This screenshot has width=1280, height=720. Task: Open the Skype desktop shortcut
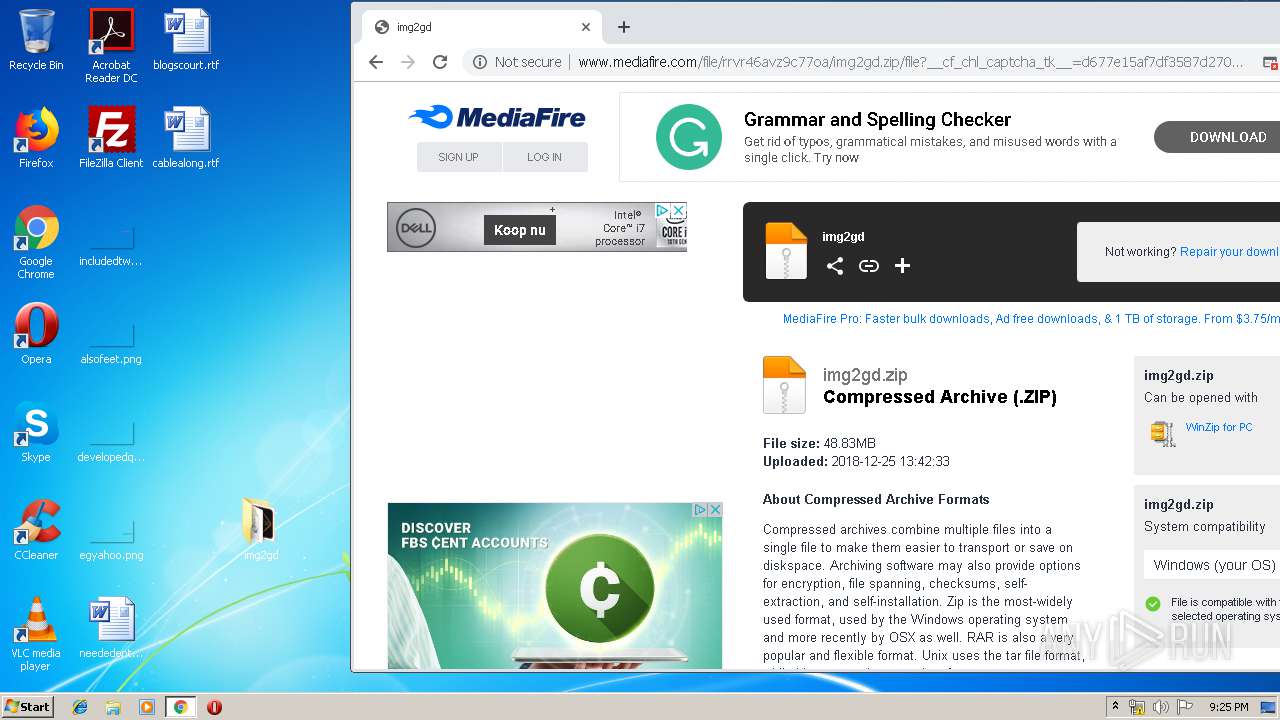tap(36, 432)
